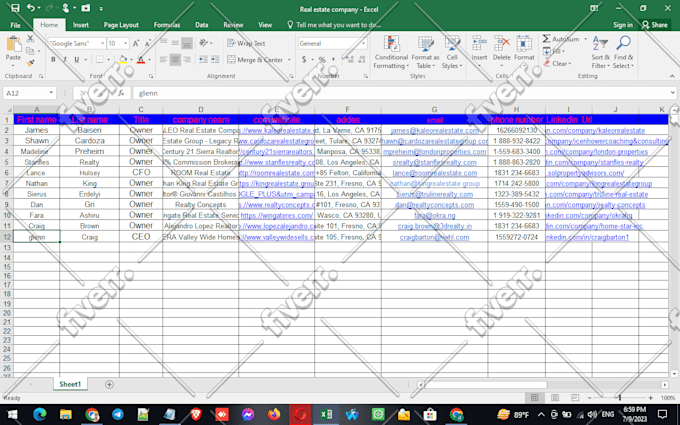Click the zoom slider handle

pyautogui.click(x=620, y=398)
